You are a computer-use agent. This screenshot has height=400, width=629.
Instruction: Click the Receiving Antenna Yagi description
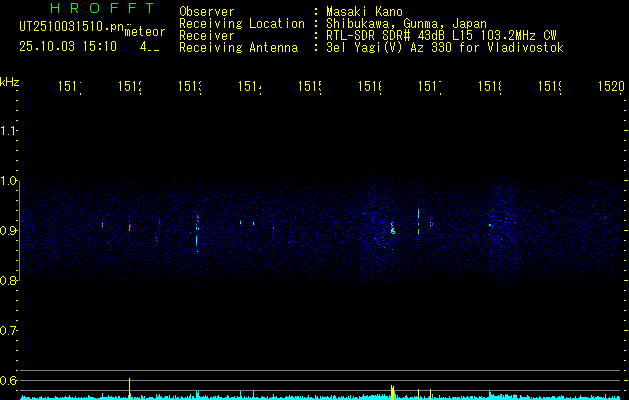pyautogui.click(x=445, y=48)
